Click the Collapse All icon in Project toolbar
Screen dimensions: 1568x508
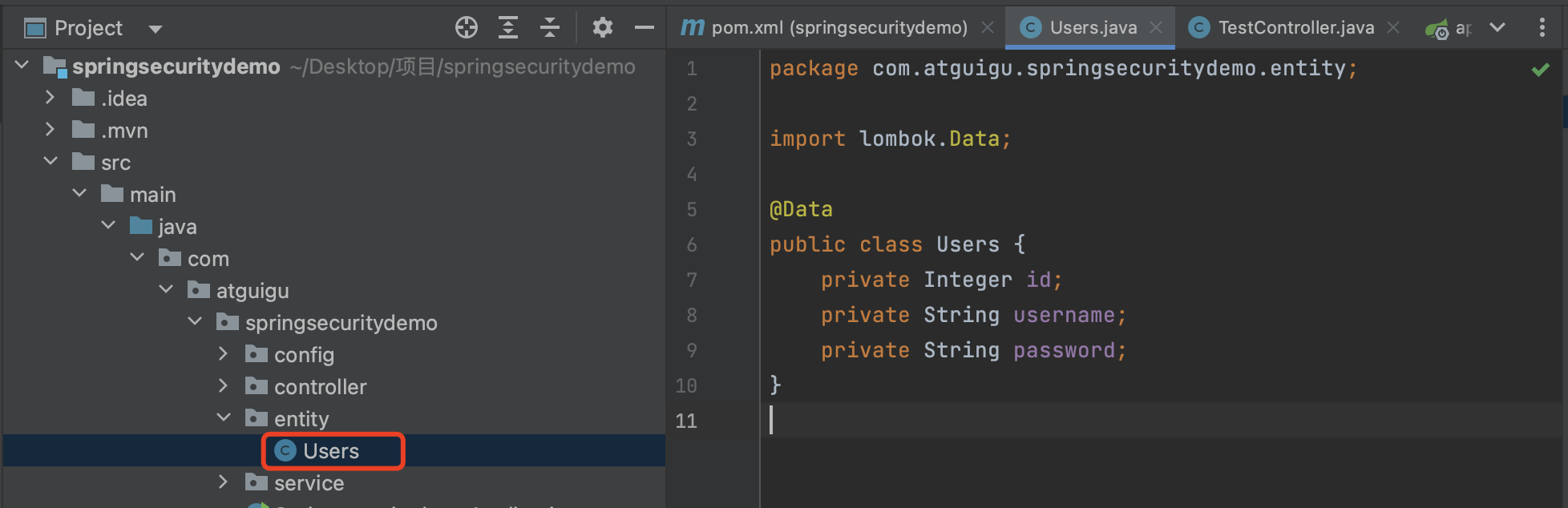(x=549, y=28)
